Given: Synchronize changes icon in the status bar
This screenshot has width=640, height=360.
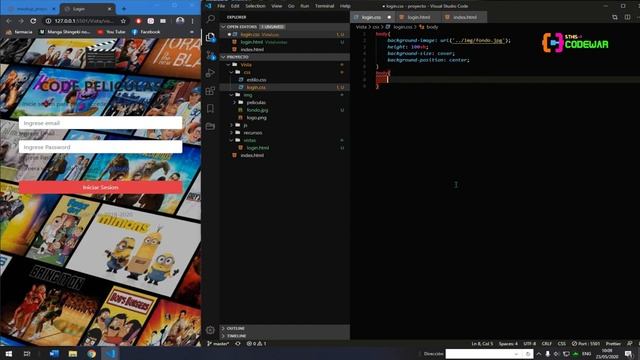Looking at the screenshot, I should tap(238, 344).
